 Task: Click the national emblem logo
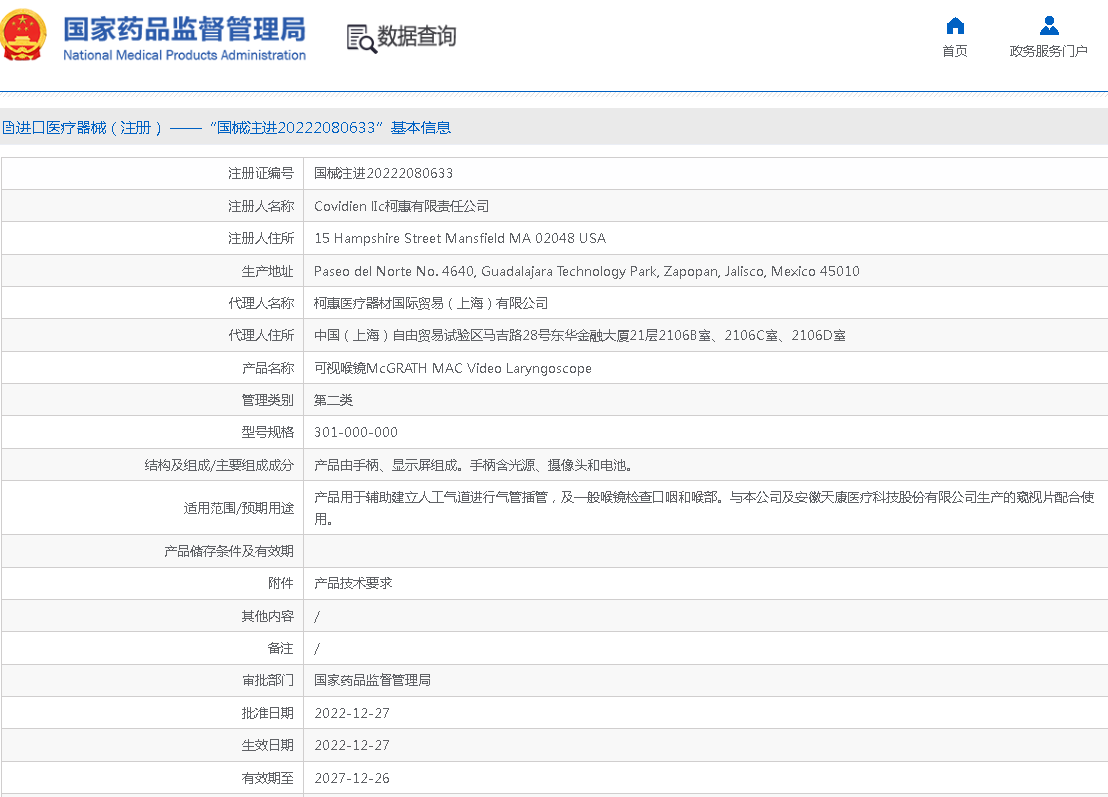[24, 37]
